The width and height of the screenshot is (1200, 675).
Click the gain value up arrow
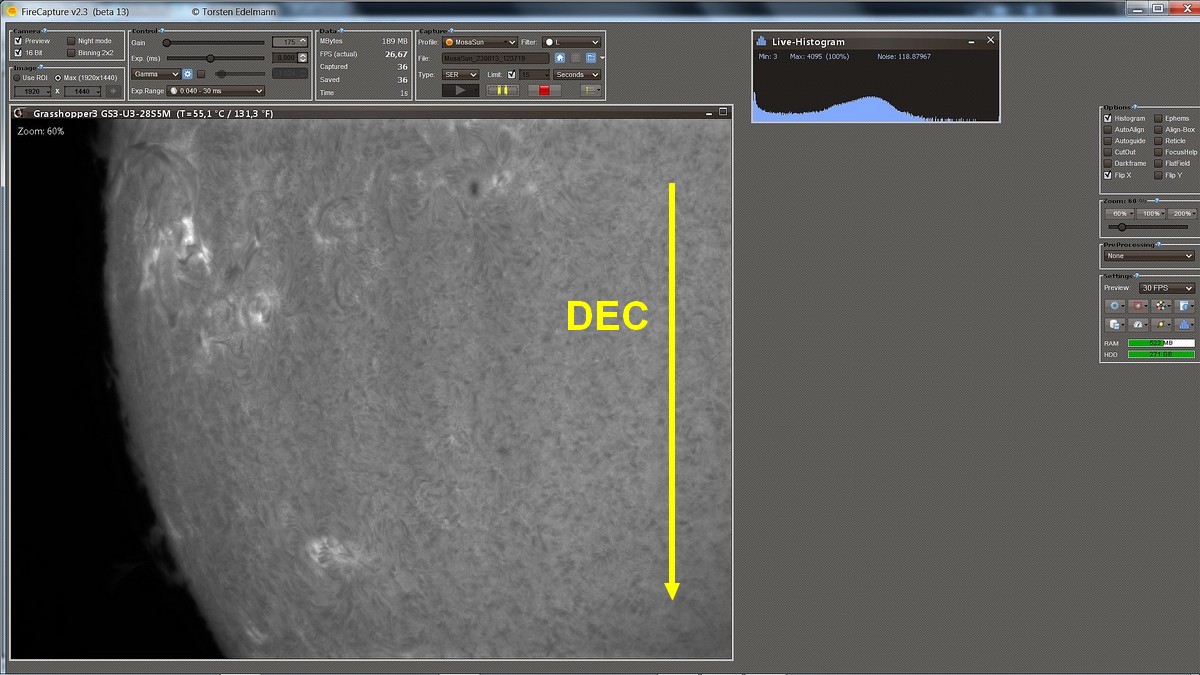(x=303, y=39)
